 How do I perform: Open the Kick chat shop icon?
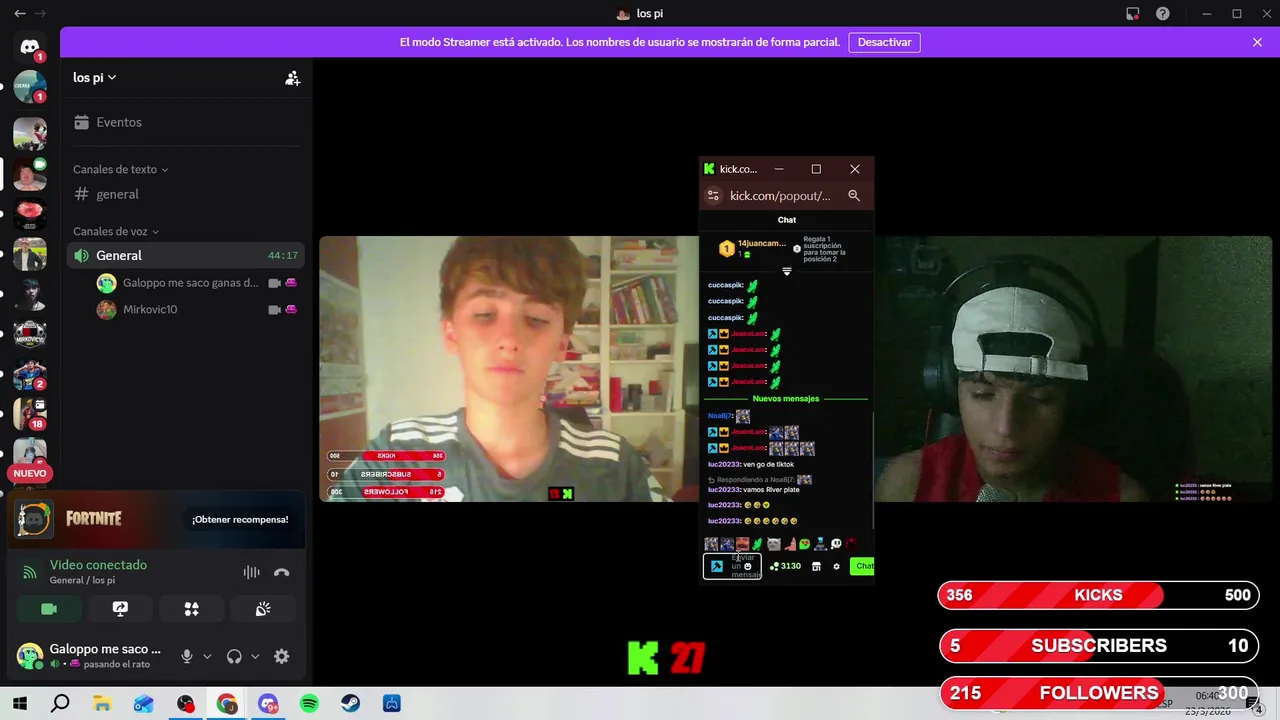pyautogui.click(x=816, y=566)
